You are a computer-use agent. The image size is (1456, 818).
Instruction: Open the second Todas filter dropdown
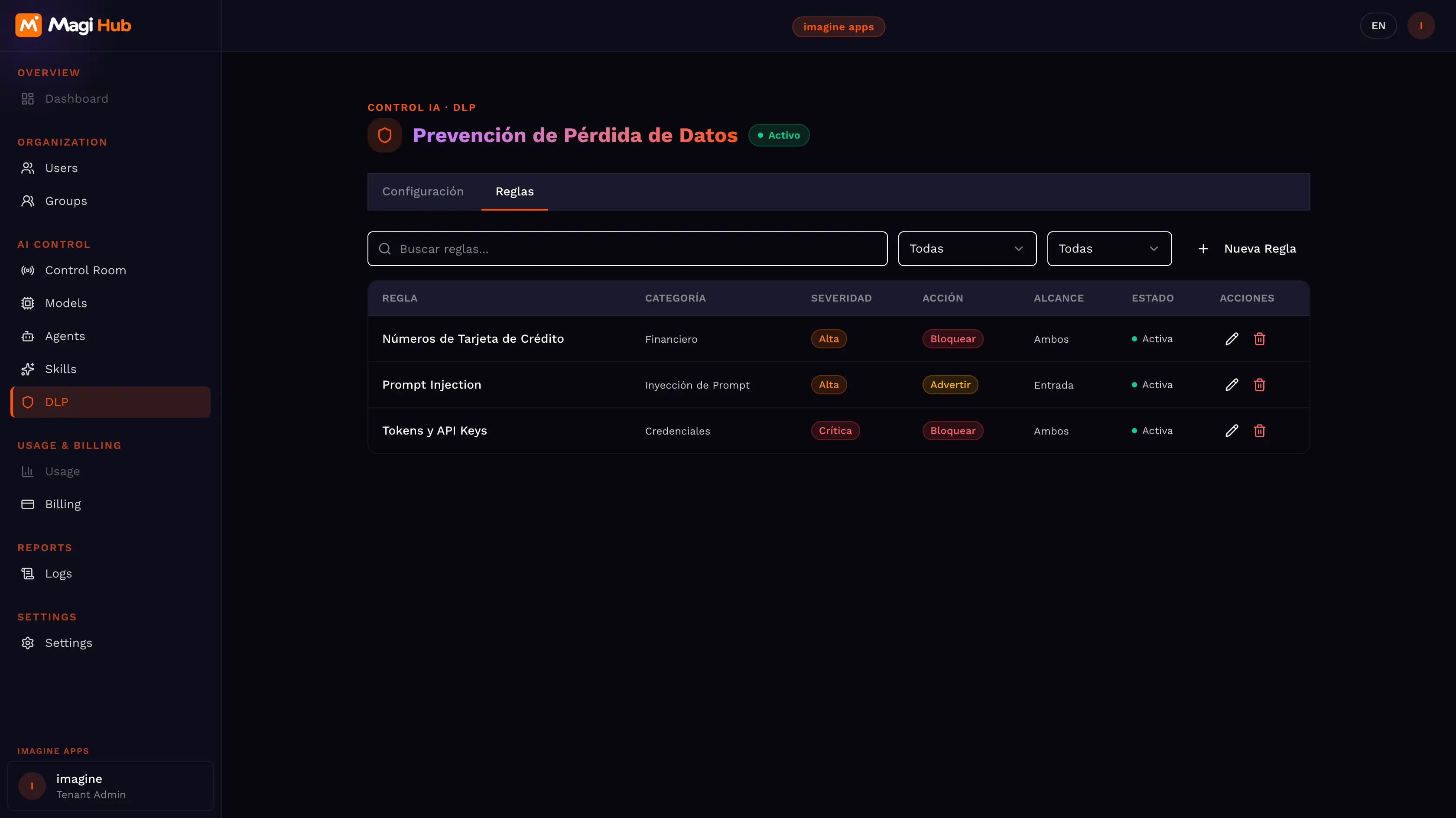1109,249
